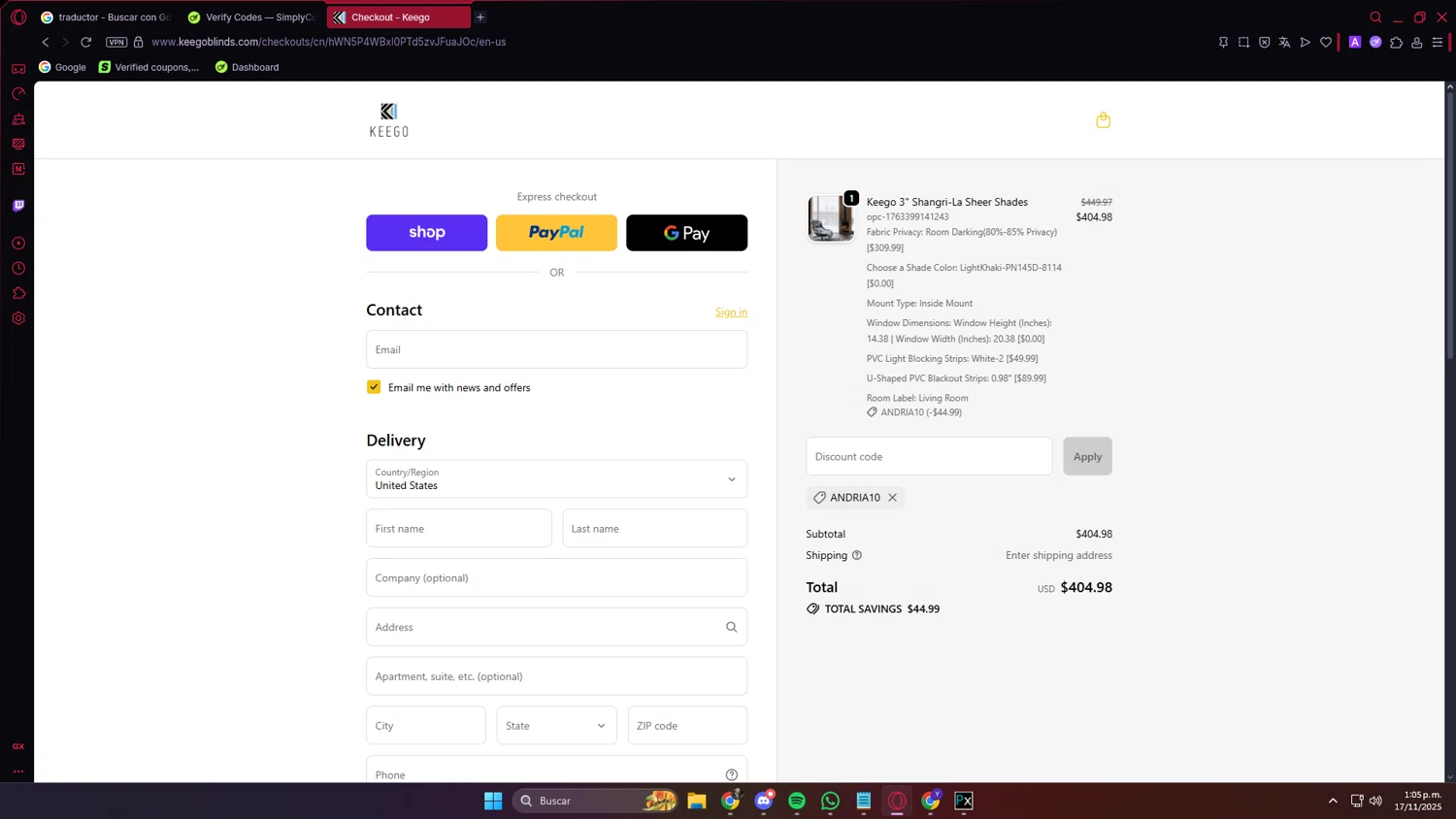The width and height of the screenshot is (1456, 819).
Task: Open the profile account icon in toolbar
Action: tap(1417, 42)
